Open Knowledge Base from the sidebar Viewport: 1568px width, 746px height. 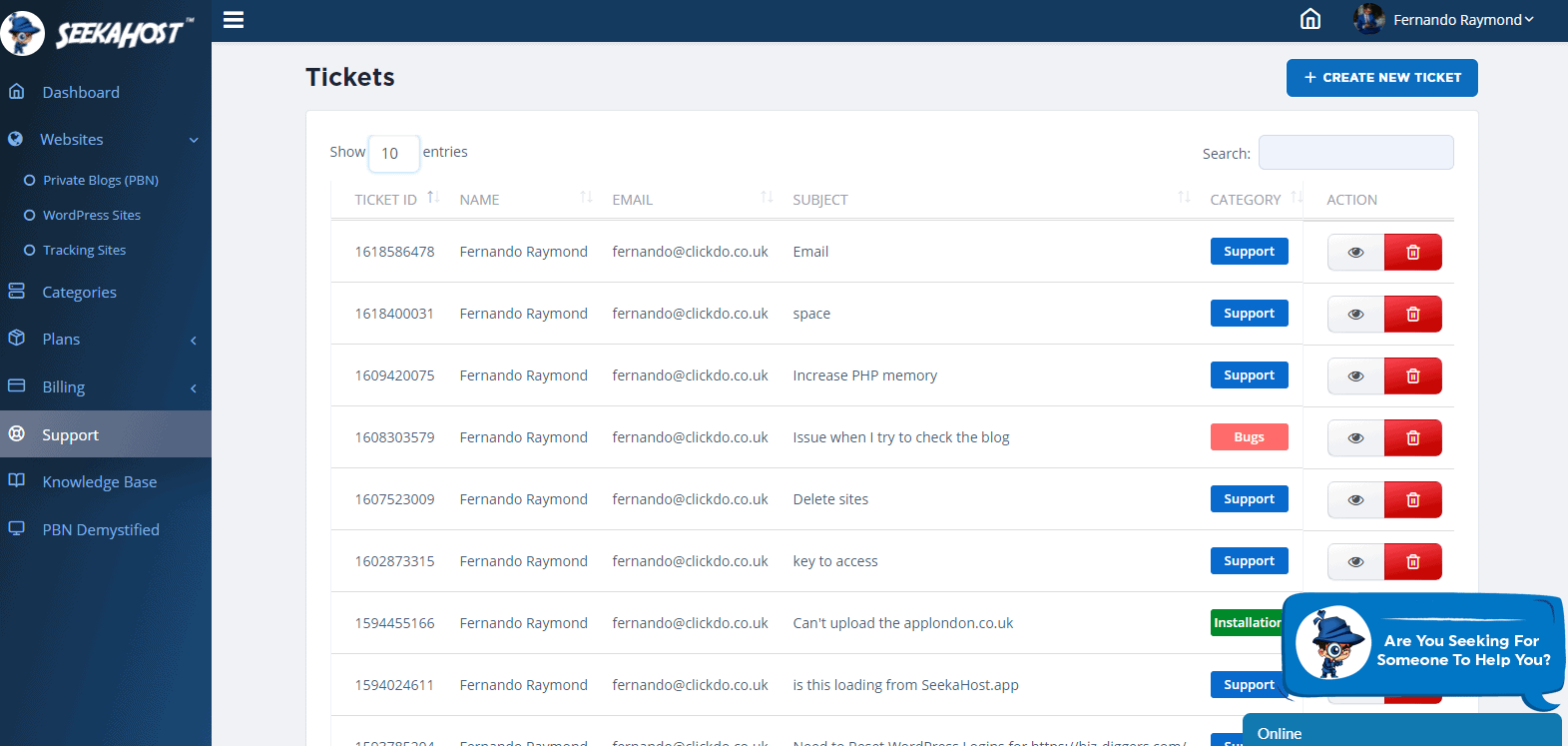pos(99,482)
